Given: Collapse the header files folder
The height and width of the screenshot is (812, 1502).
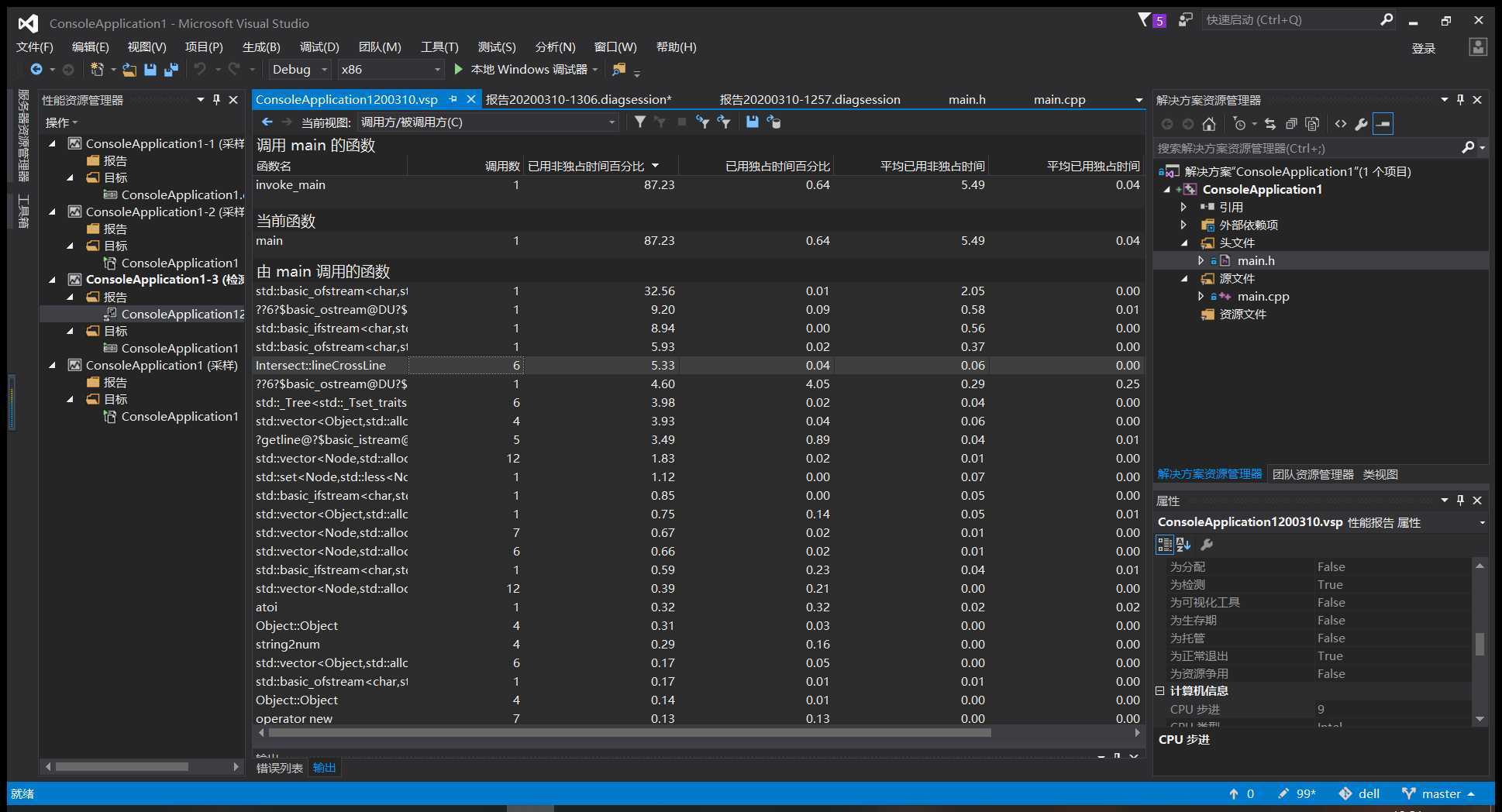Looking at the screenshot, I should pyautogui.click(x=1184, y=243).
